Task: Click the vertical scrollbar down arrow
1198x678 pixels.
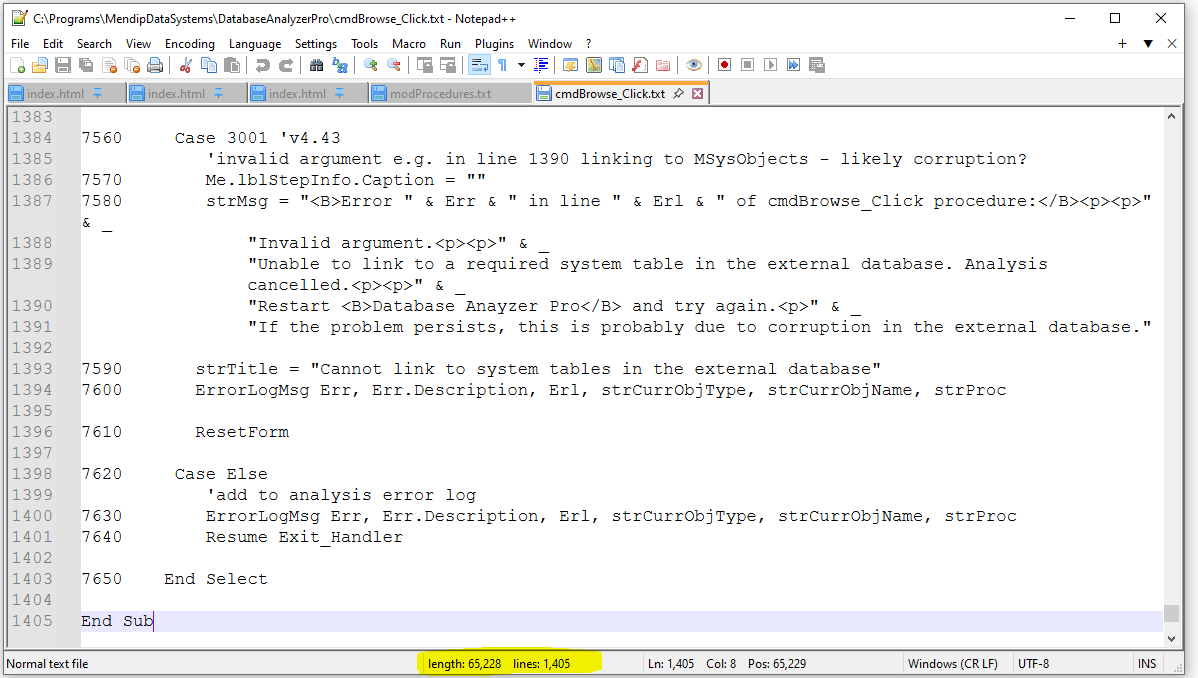Action: pyautogui.click(x=1171, y=639)
